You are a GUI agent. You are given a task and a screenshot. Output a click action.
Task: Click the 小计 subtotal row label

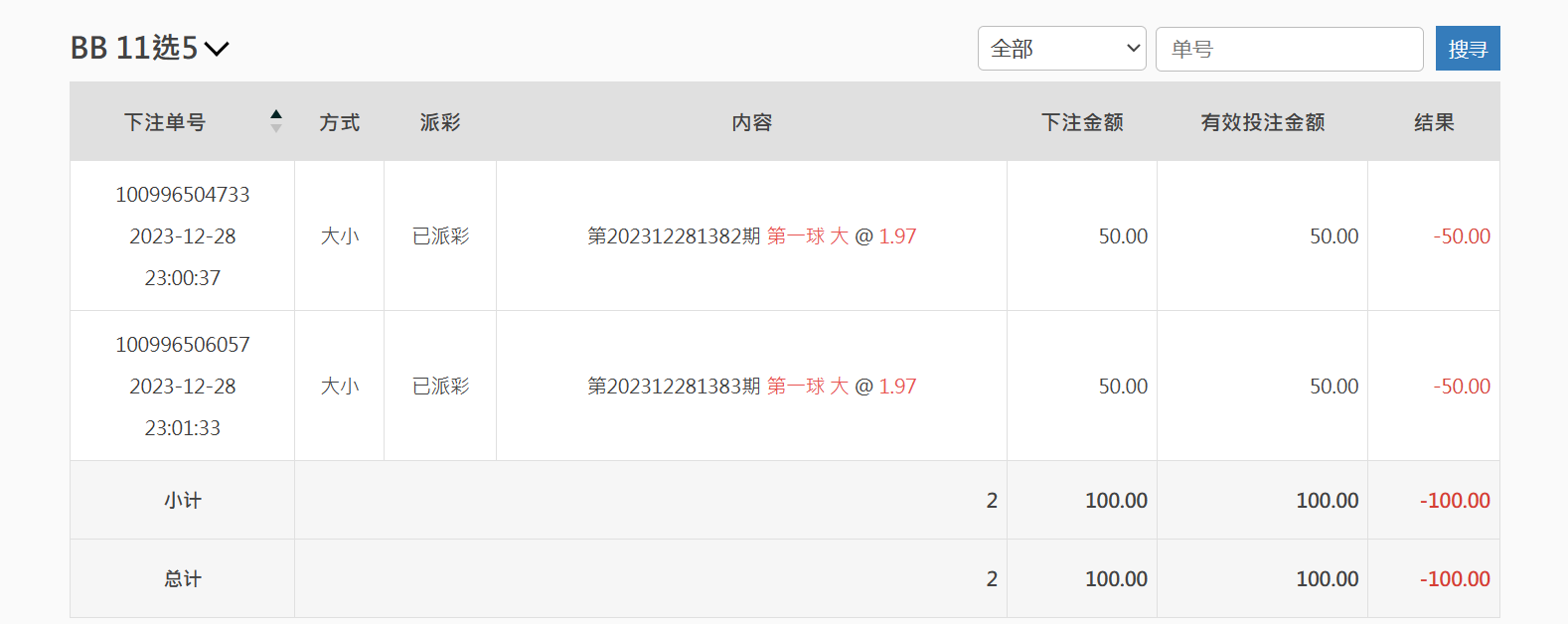(x=183, y=501)
